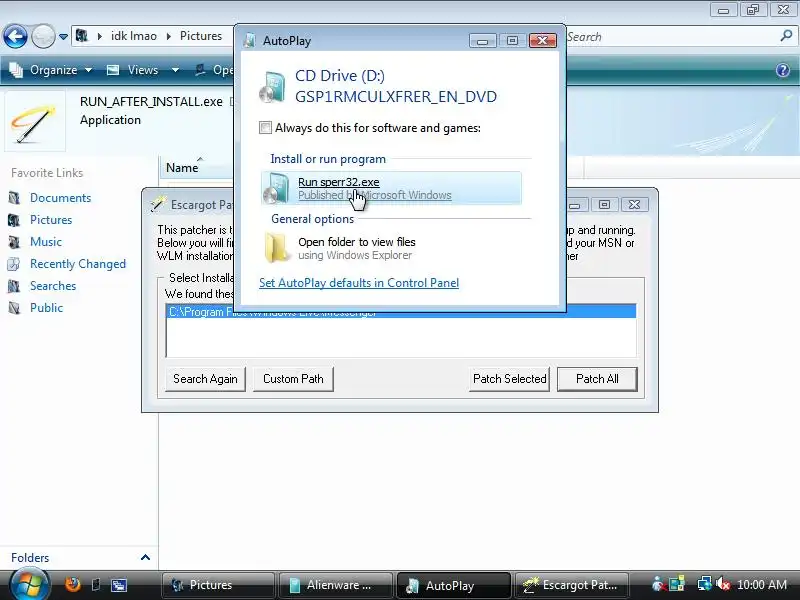Launch Firefox from Quick Launch
Viewport: 800px width, 600px height.
tap(73, 584)
